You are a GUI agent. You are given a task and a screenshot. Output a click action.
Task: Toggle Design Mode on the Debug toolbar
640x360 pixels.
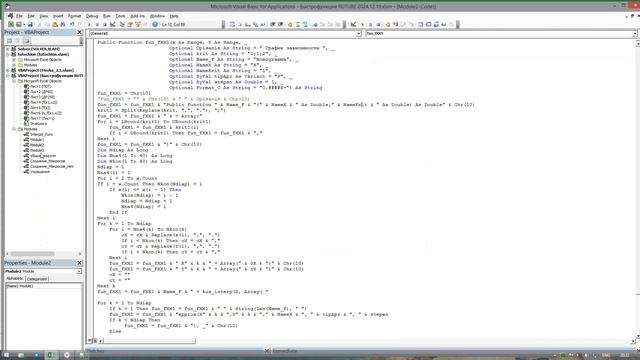coord(353,24)
